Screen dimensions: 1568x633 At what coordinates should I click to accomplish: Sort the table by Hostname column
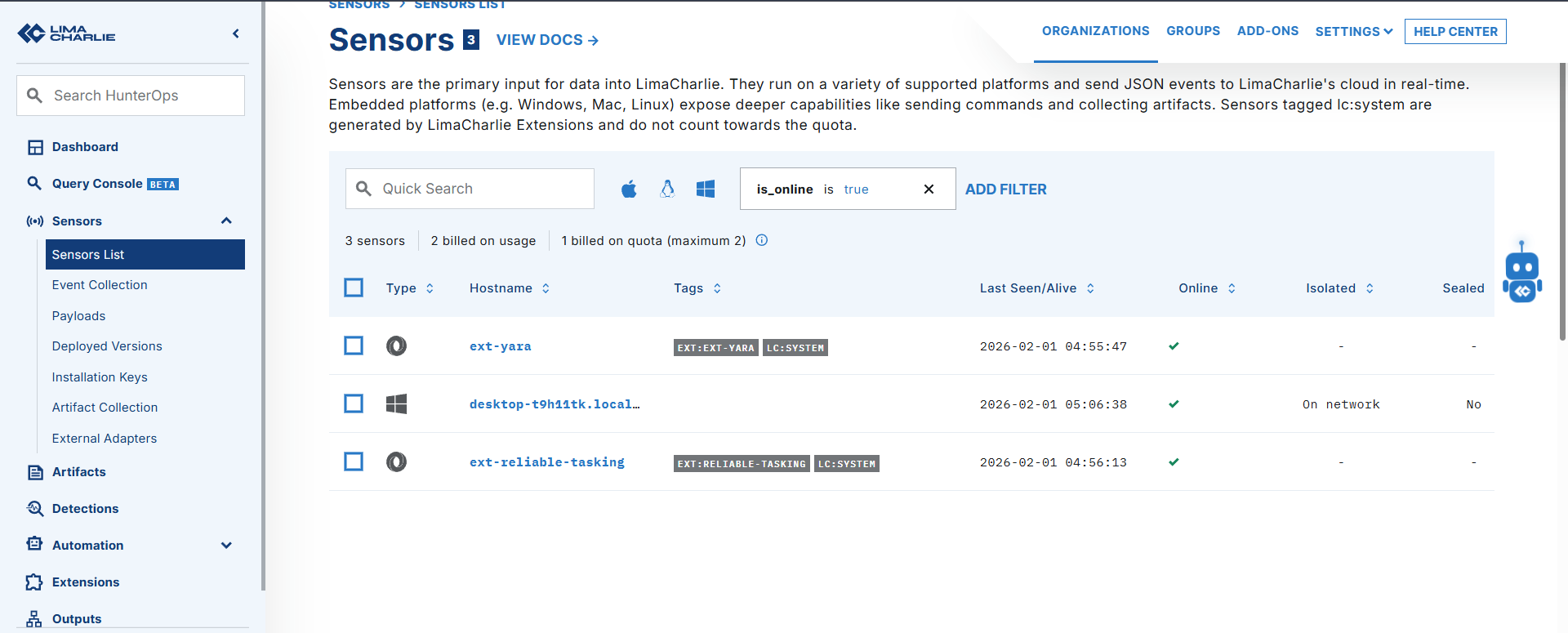510,288
